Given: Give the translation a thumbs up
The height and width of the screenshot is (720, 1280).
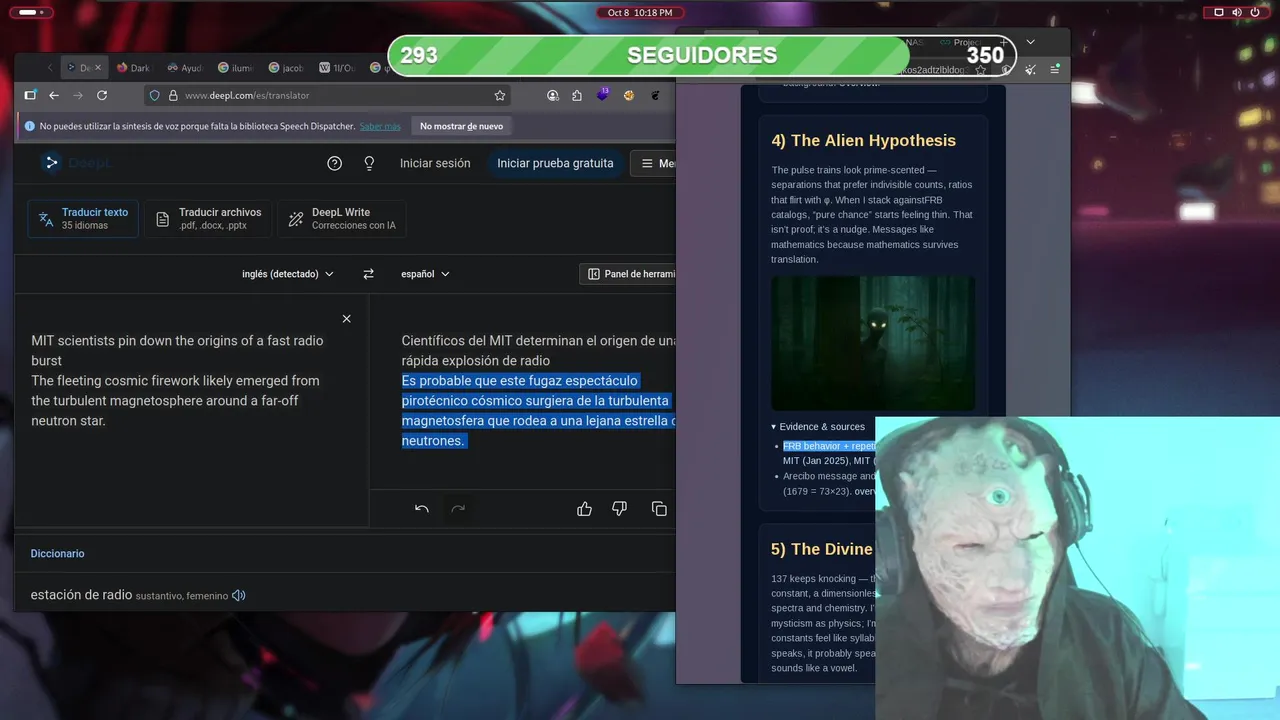Looking at the screenshot, I should coord(585,509).
